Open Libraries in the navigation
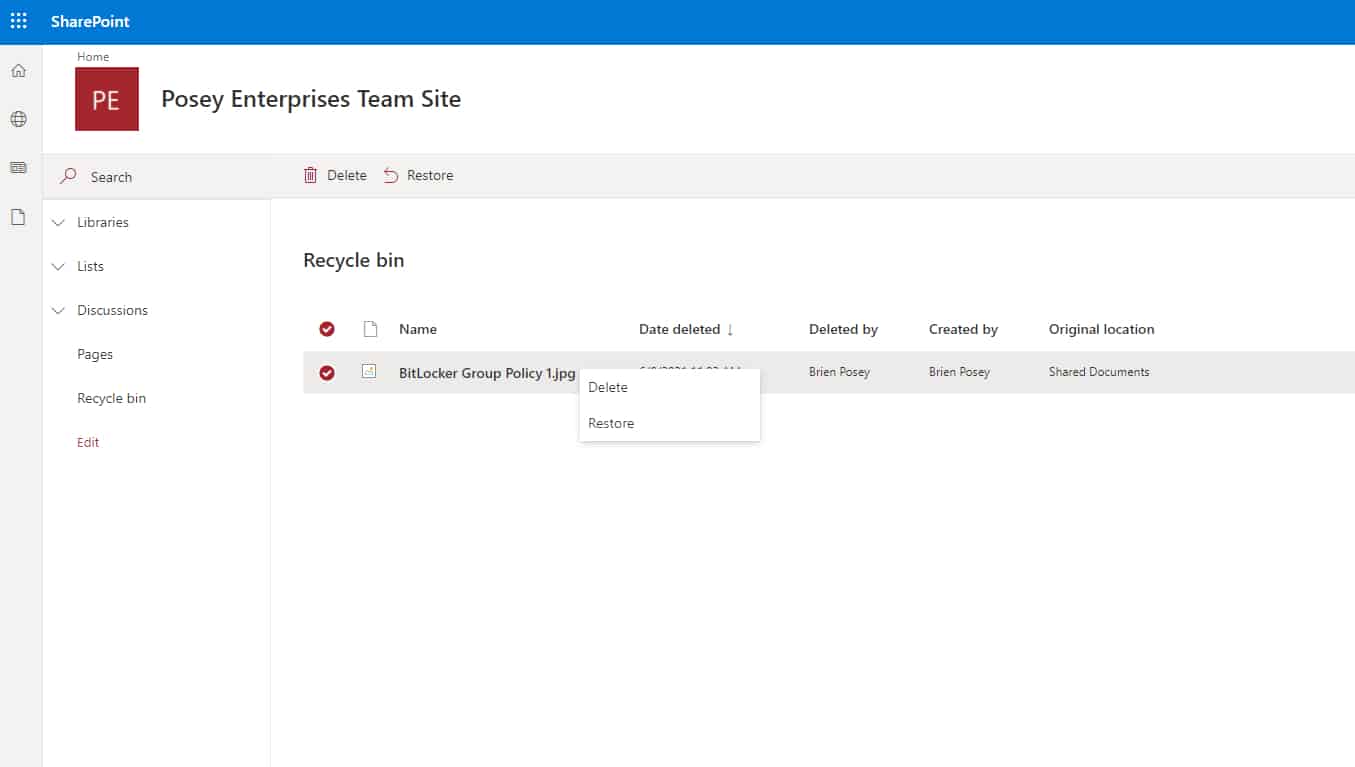Image resolution: width=1355 pixels, height=767 pixels. pos(103,222)
